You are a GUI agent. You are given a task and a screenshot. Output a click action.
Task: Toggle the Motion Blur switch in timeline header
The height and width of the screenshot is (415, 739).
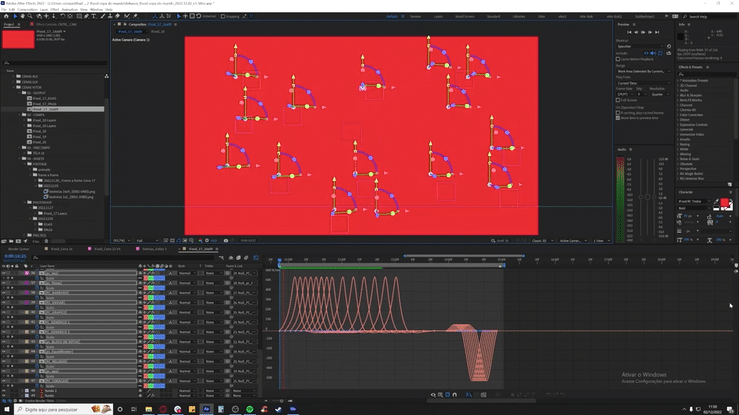pos(246,258)
